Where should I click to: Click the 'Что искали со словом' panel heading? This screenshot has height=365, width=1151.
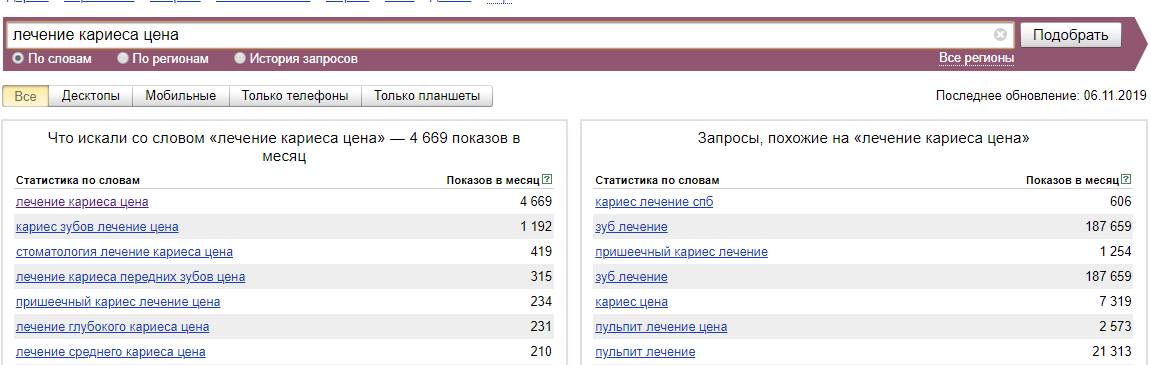pyautogui.click(x=284, y=147)
